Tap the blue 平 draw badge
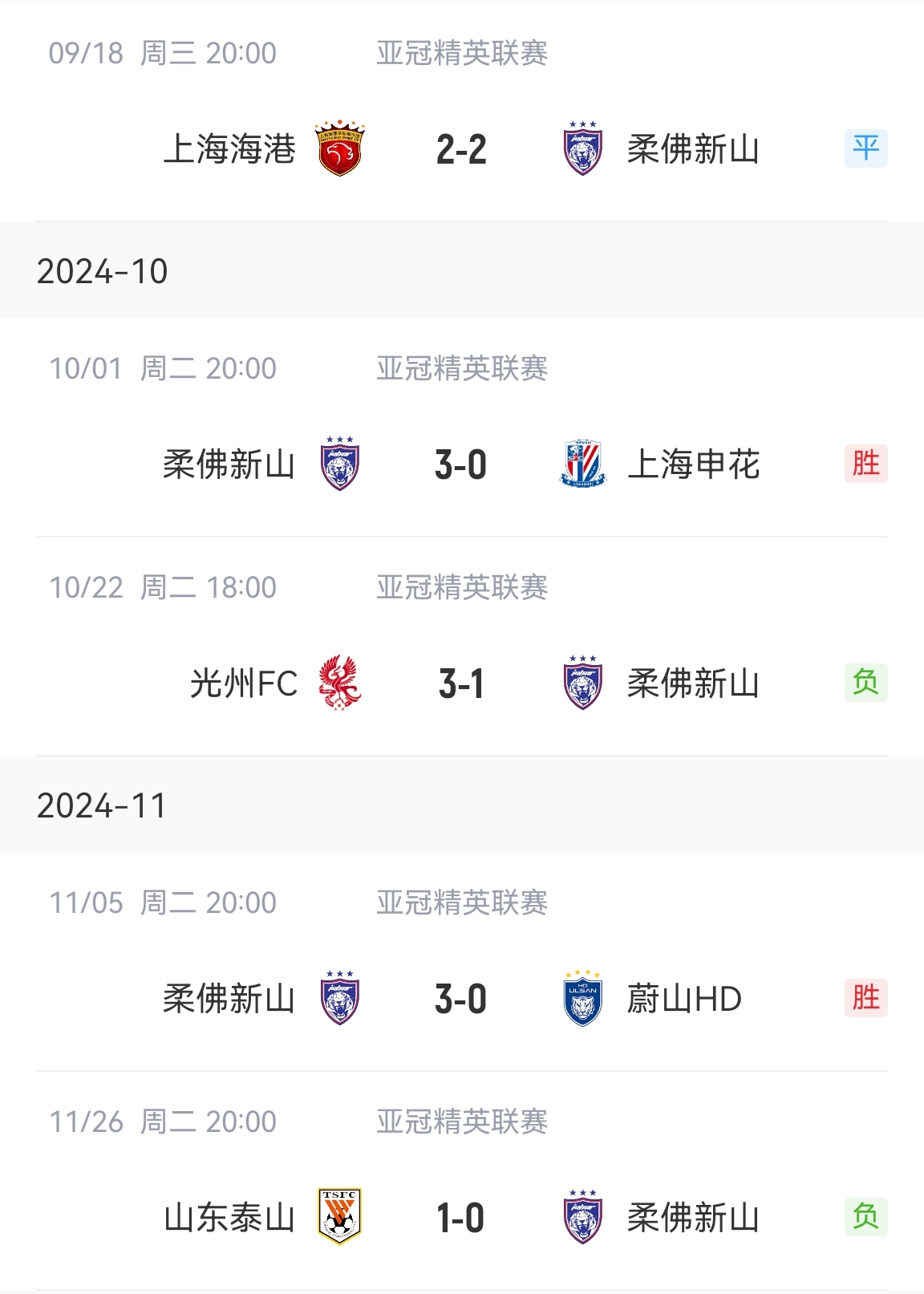Image resolution: width=924 pixels, height=1294 pixels. pyautogui.click(x=865, y=148)
